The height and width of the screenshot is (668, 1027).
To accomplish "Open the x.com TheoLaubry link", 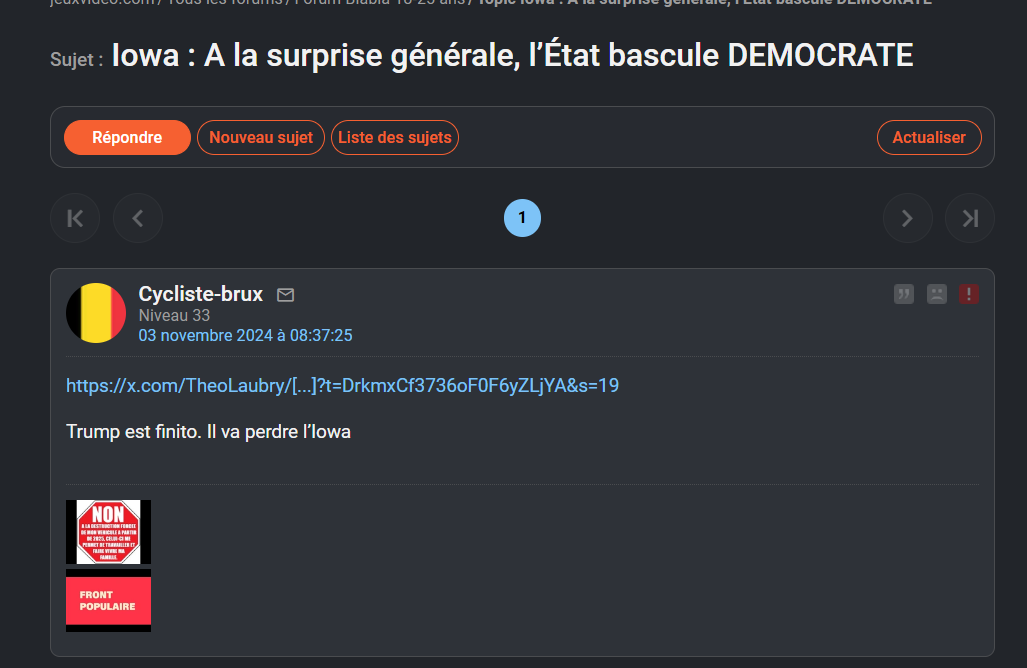I will 343,385.
